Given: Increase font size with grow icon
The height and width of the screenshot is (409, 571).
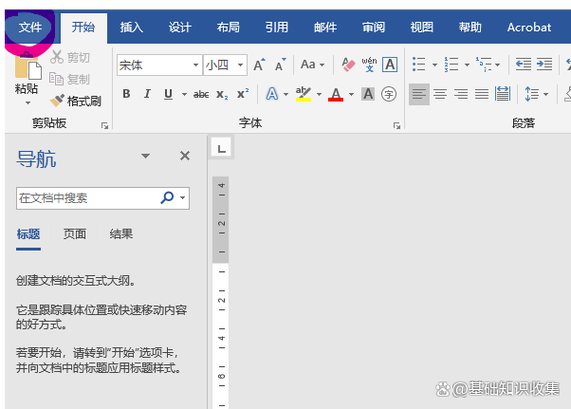Looking at the screenshot, I should click(x=259, y=65).
